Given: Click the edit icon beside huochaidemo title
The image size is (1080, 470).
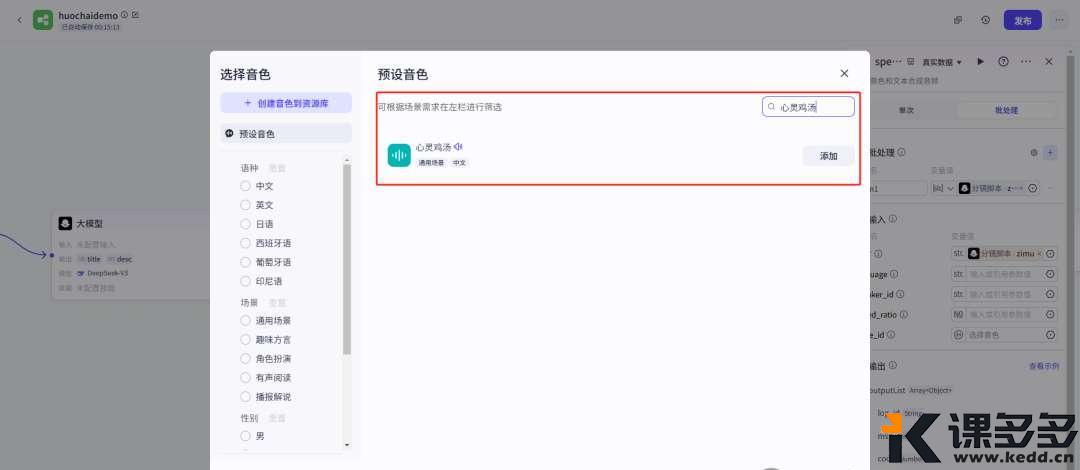Looking at the screenshot, I should (136, 14).
